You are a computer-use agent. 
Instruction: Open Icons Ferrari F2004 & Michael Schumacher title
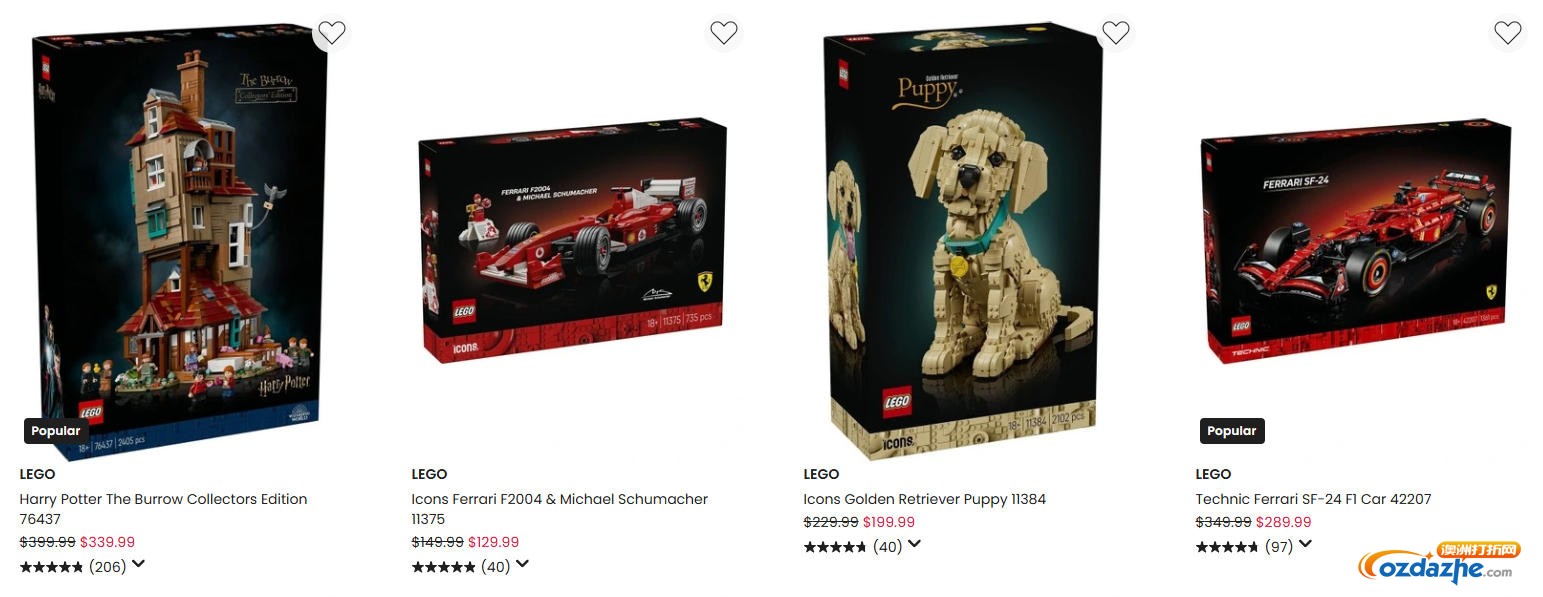[559, 509]
